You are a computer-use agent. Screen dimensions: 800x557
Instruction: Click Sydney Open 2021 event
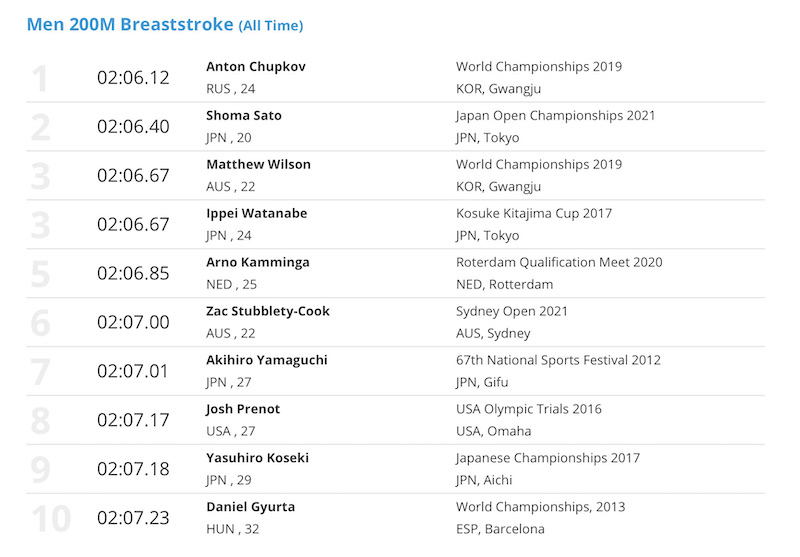tap(512, 312)
